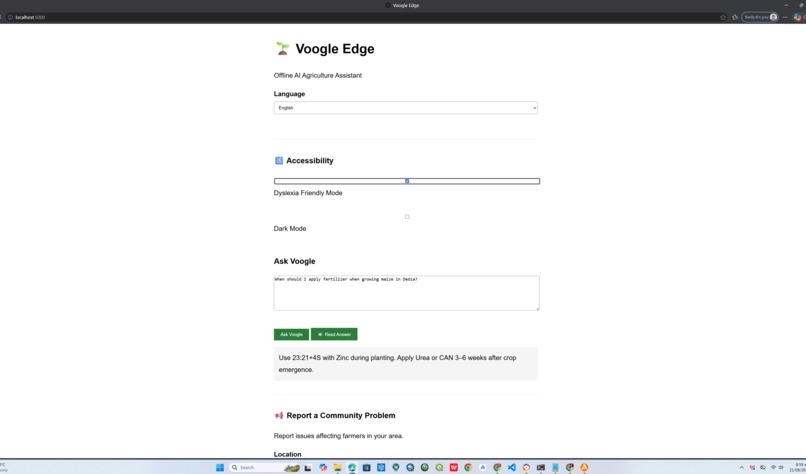The width and height of the screenshot is (806, 474).
Task: Click the Location label text
Action: click(x=287, y=454)
